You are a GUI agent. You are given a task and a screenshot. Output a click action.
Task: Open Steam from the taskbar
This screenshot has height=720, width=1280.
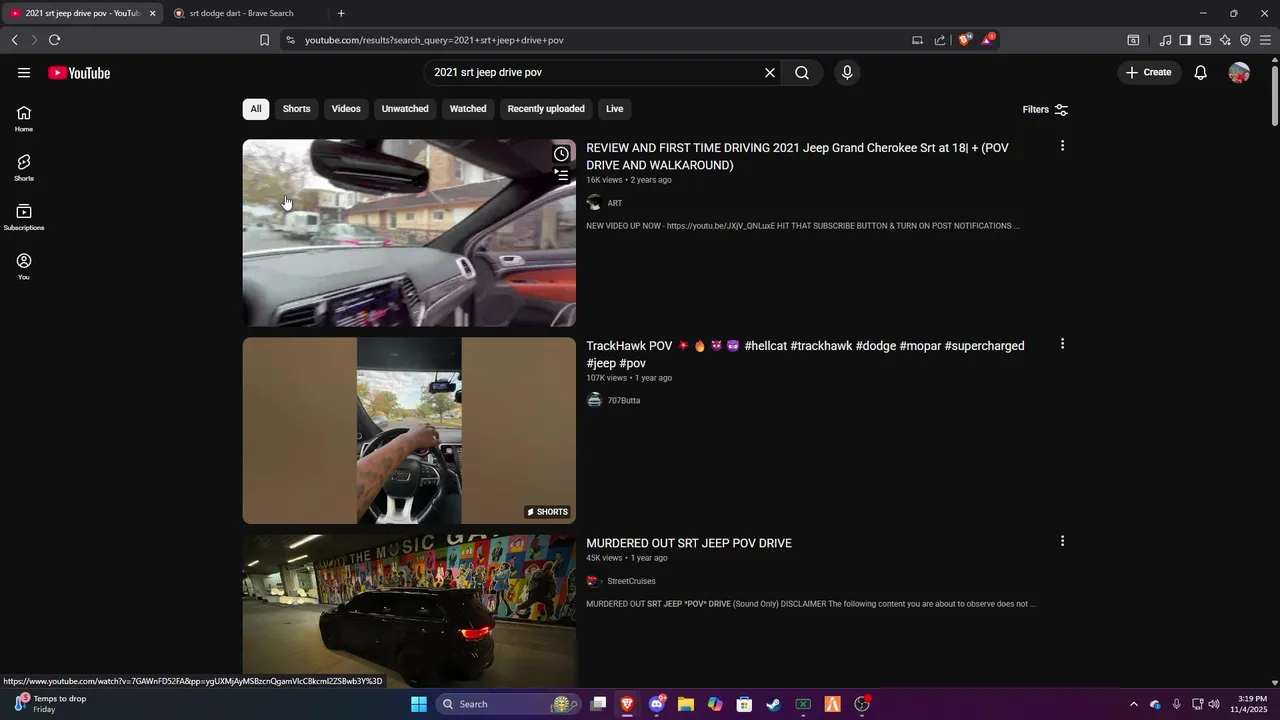tap(773, 704)
